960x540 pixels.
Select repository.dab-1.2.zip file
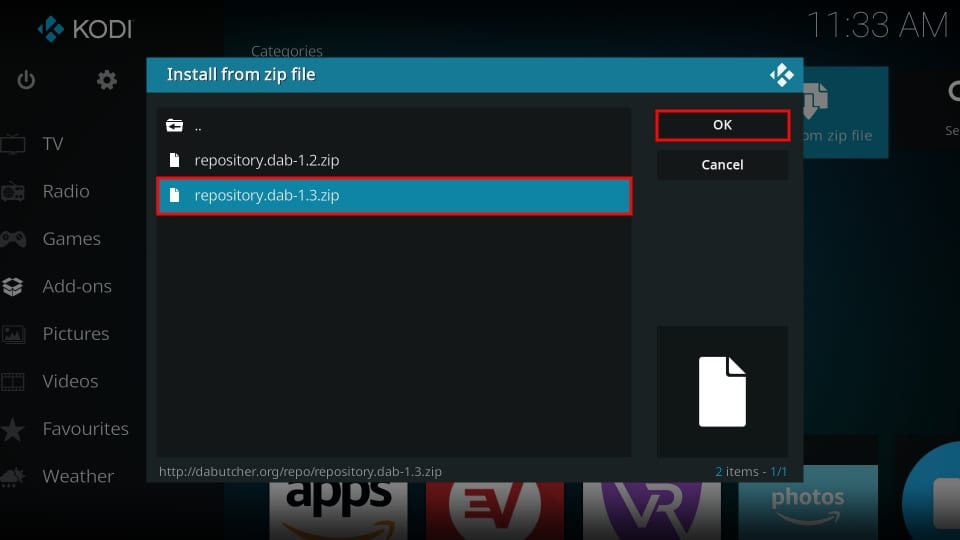[x=394, y=160]
